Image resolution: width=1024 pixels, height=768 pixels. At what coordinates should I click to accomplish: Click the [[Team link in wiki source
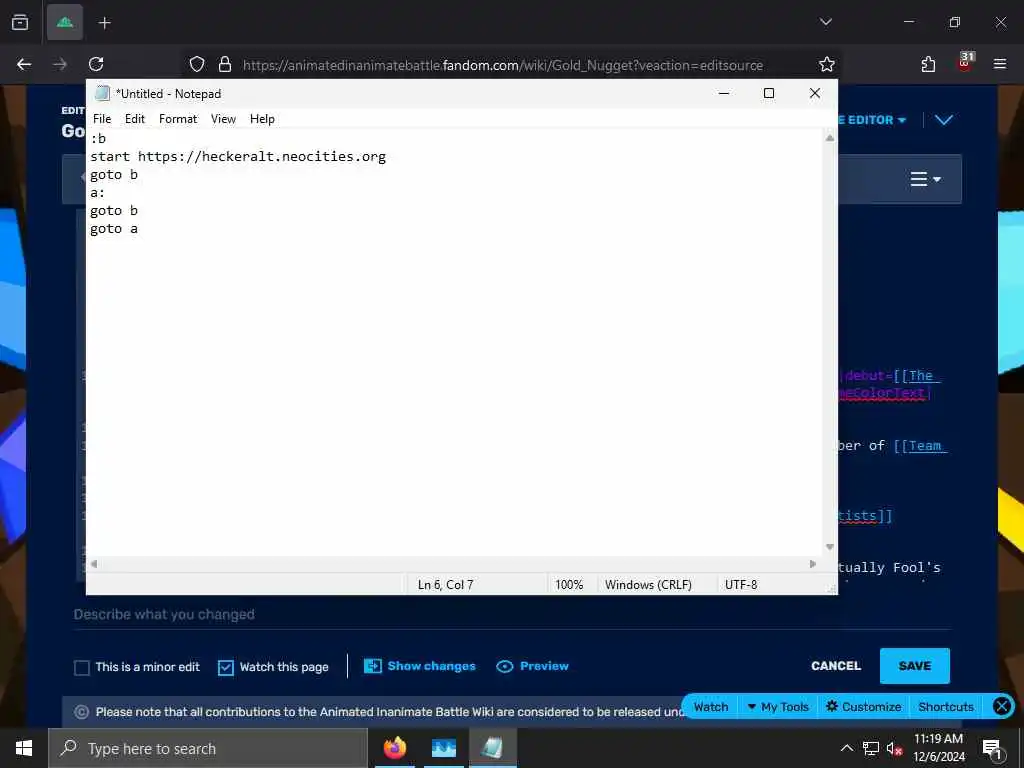tap(921, 446)
